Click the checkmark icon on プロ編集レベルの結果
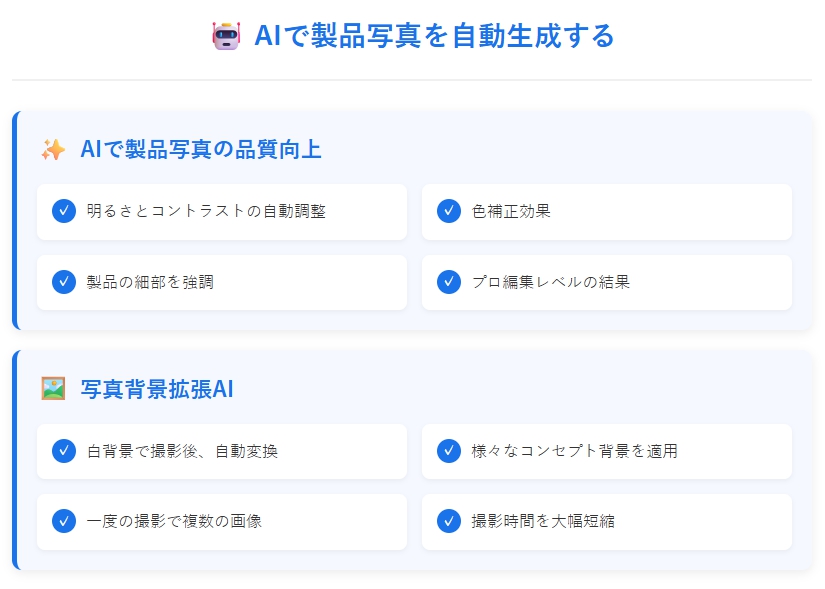 point(447,282)
